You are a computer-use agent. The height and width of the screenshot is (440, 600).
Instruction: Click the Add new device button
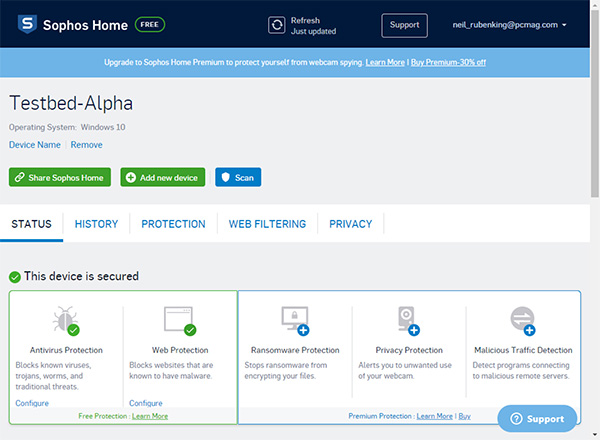tap(162, 177)
